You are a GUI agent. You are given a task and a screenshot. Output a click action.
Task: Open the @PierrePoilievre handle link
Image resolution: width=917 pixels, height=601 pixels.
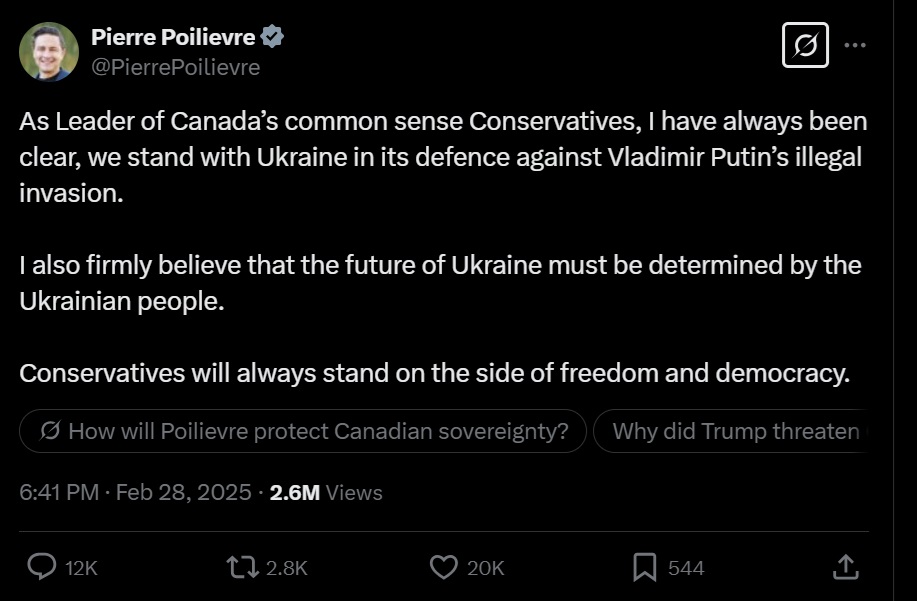coord(175,67)
